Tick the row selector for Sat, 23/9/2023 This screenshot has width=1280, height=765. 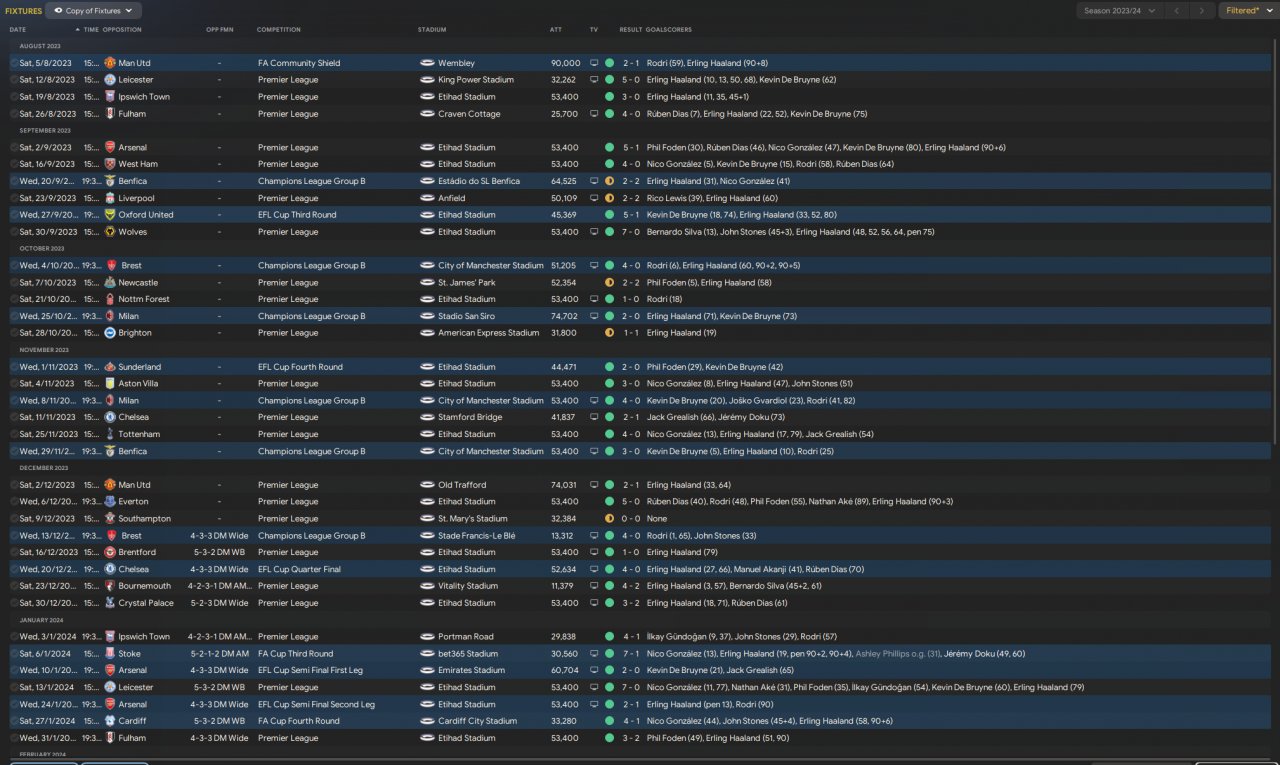(14, 198)
